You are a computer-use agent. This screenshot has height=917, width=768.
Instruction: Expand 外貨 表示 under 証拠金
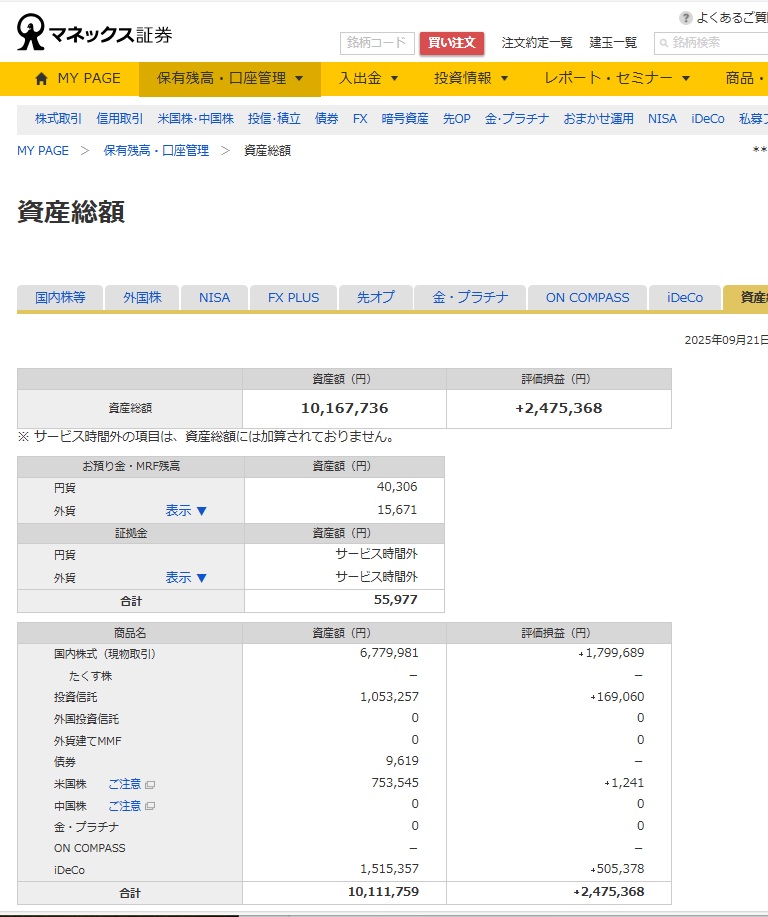click(x=186, y=577)
